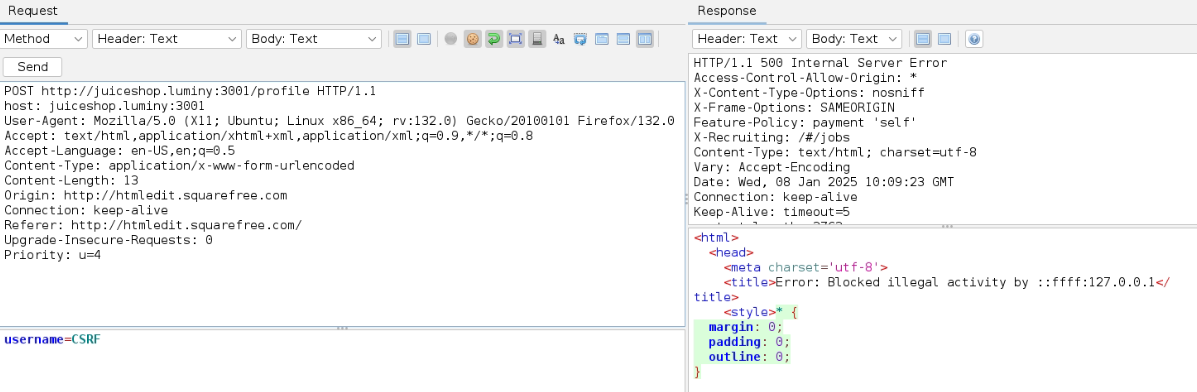Show request above response layout icon
This screenshot has height=392, width=1197.
click(x=624, y=39)
